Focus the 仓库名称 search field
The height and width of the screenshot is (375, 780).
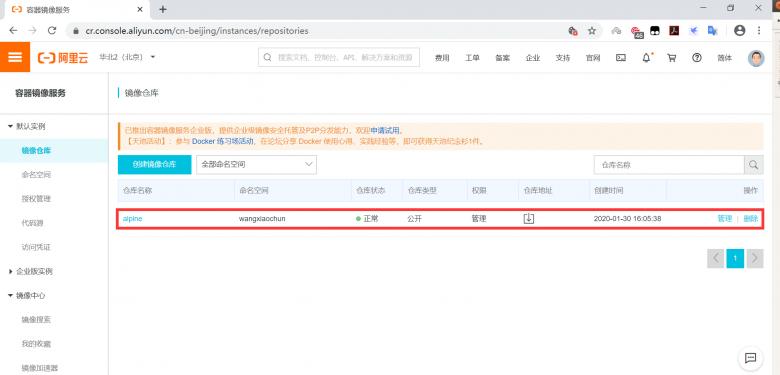point(669,165)
